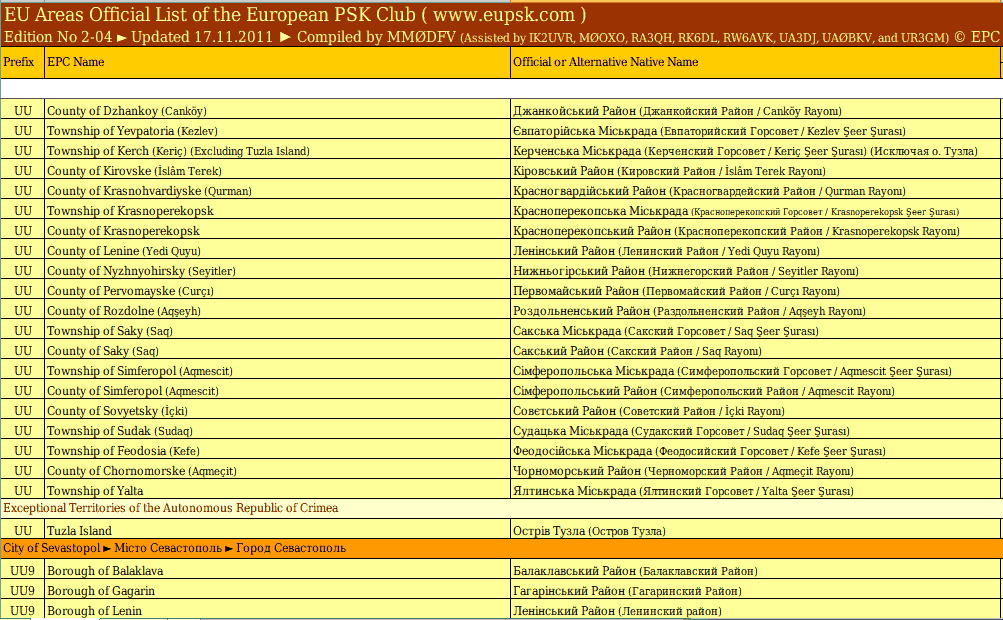Click the orange City of Sevastopol header
This screenshot has height=620, width=1003.
pos(175,548)
